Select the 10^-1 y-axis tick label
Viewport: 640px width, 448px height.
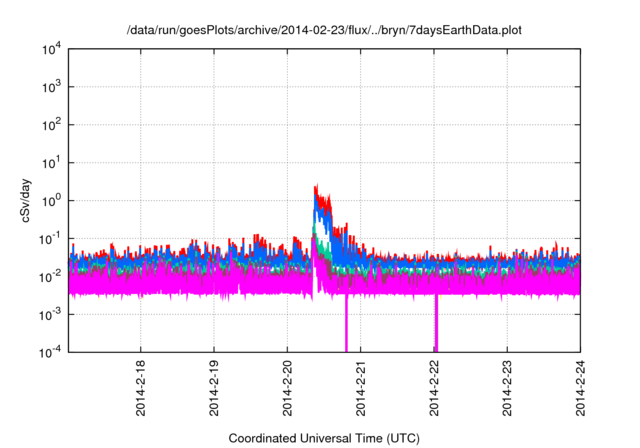(50, 238)
